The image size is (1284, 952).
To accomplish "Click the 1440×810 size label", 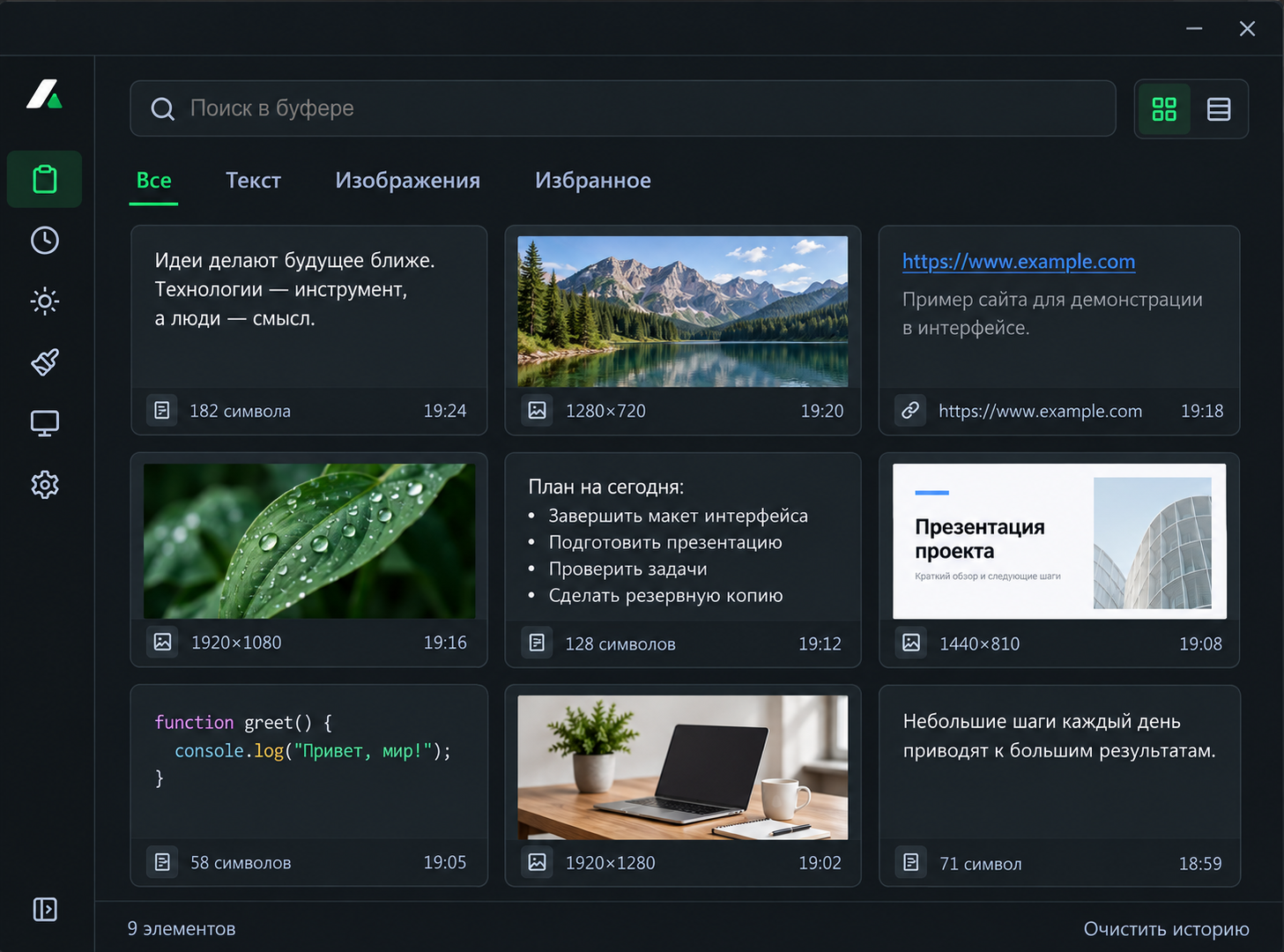I will (x=979, y=644).
